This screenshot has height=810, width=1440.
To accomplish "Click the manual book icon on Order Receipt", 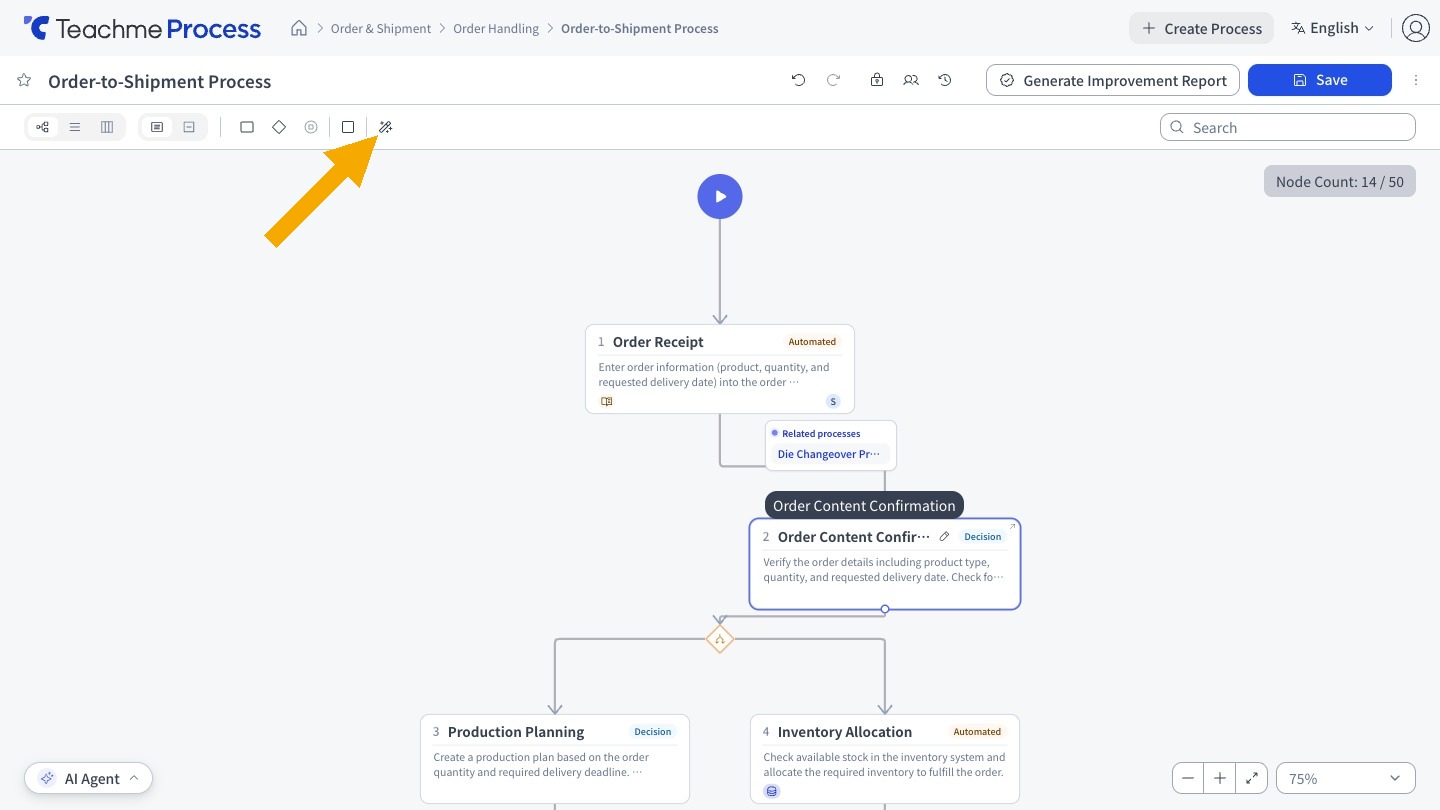I will click(606, 401).
